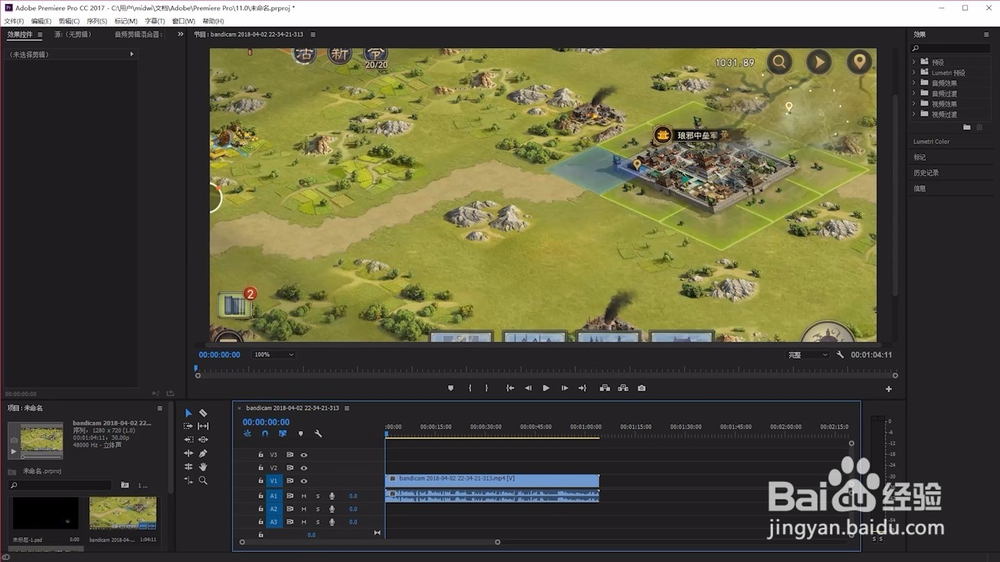Image resolution: width=1000 pixels, height=562 pixels.
Task: Expand the Lumetri 预设 folder
Action: coord(914,72)
